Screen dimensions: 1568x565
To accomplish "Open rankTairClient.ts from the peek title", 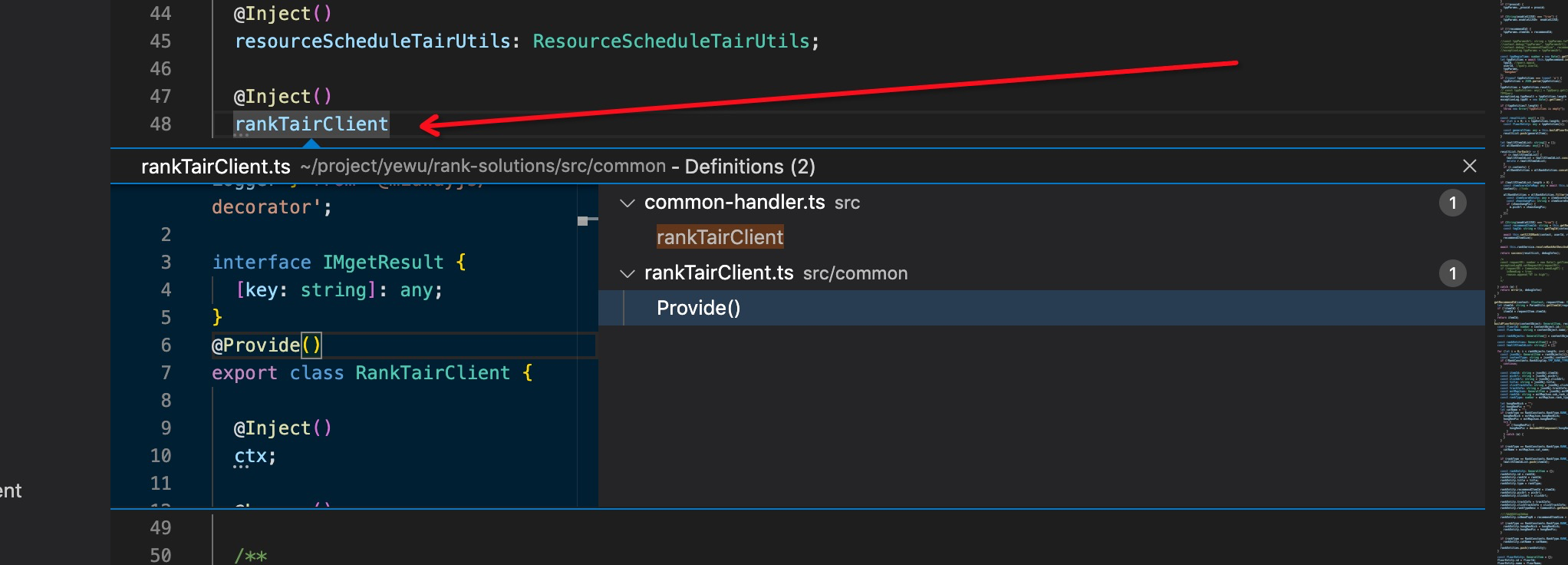I will click(216, 167).
